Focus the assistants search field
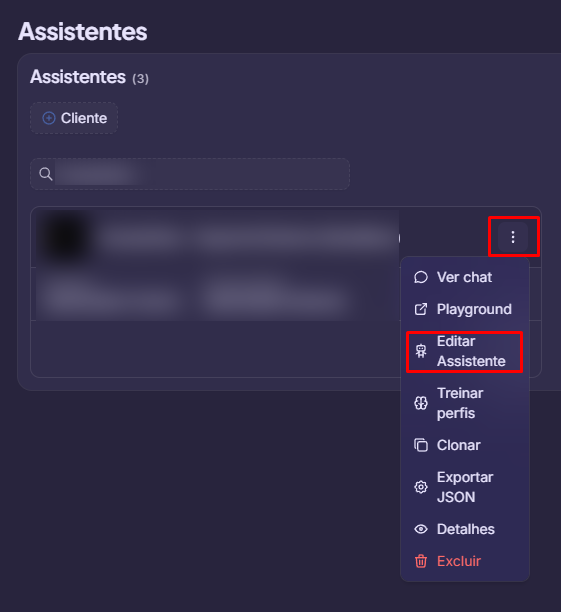The image size is (561, 612). pos(190,174)
